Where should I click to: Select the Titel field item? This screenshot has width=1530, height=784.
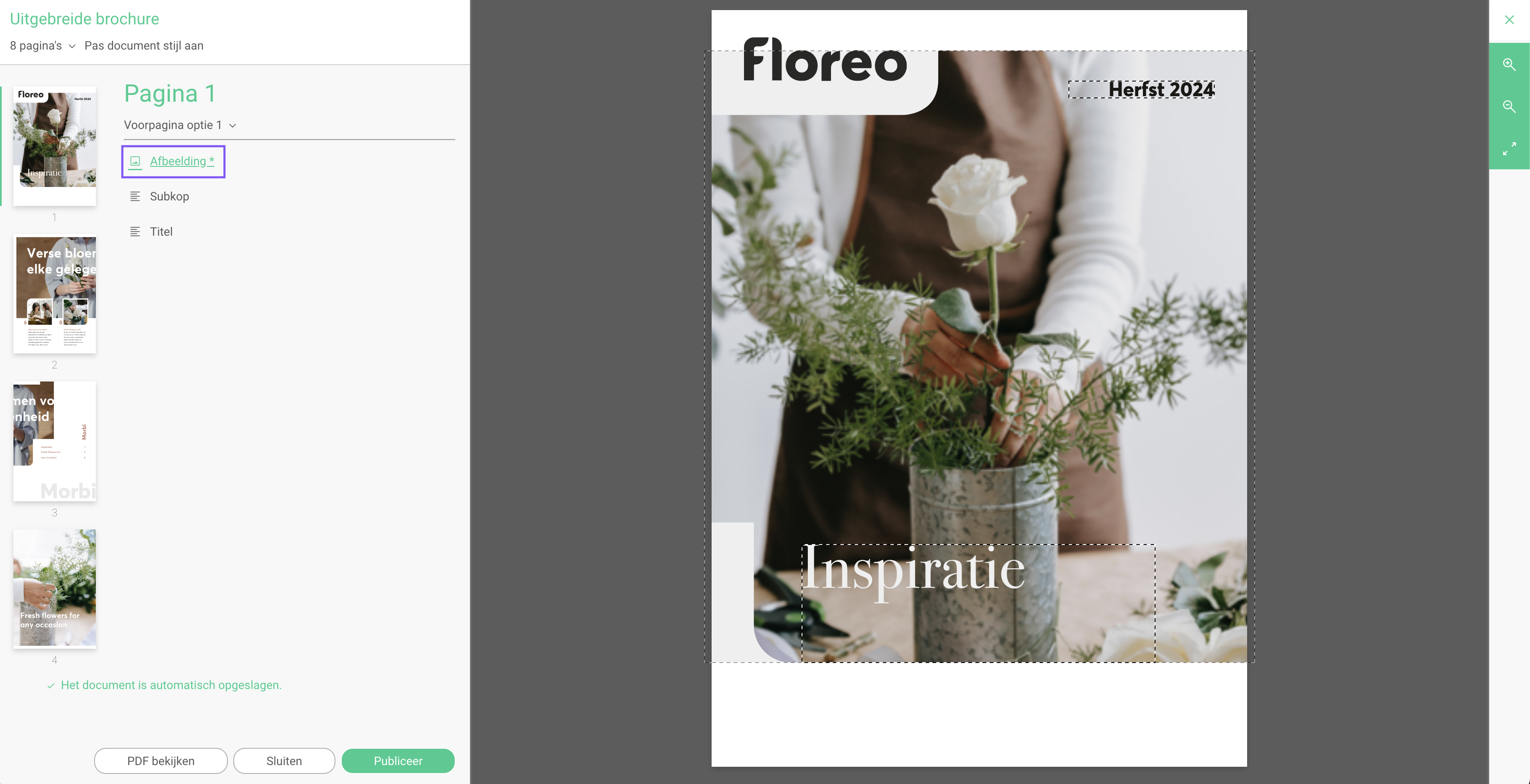tap(161, 232)
